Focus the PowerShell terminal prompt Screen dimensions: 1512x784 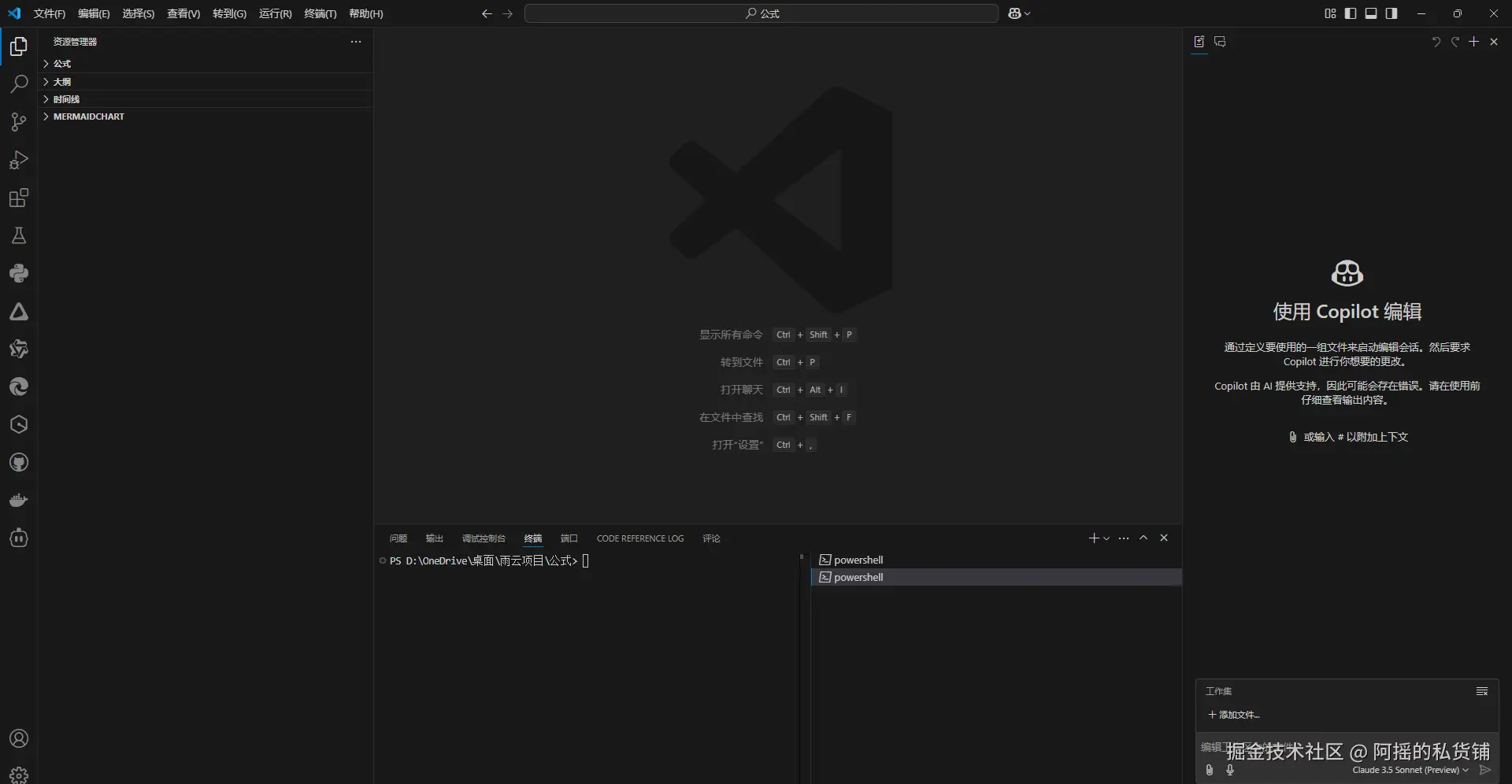pyautogui.click(x=585, y=560)
